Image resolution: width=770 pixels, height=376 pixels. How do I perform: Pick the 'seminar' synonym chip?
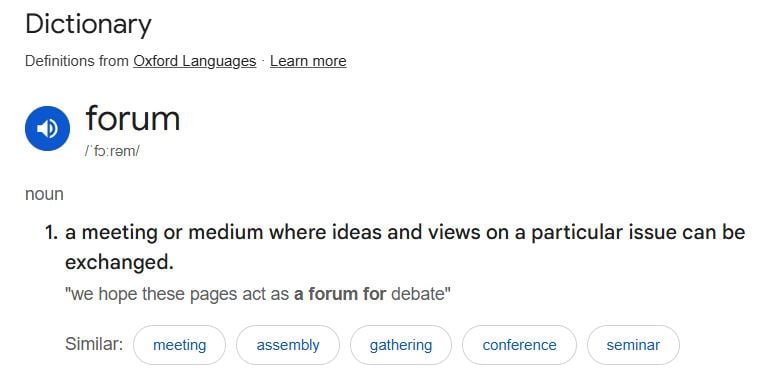(633, 345)
